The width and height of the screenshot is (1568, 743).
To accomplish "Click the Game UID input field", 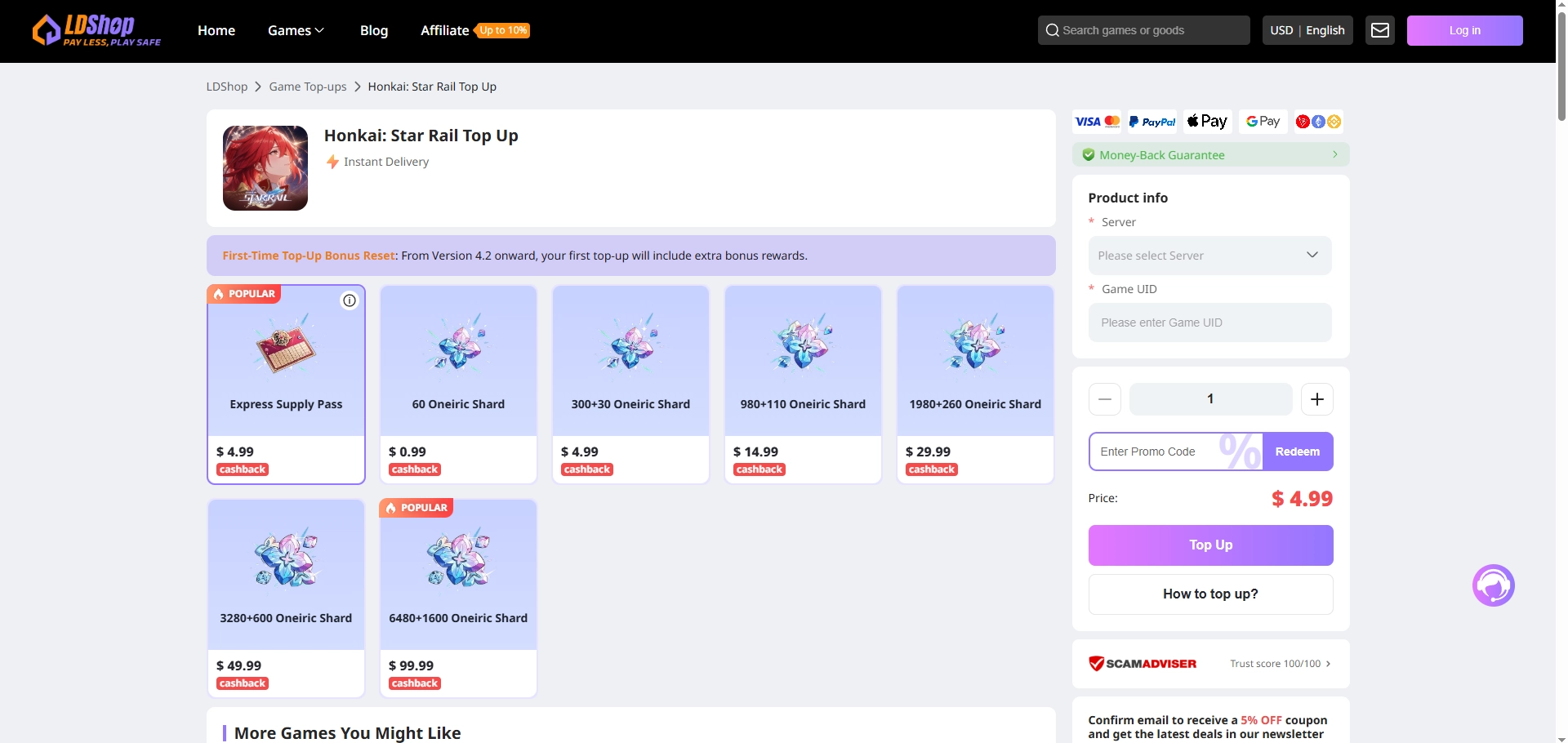I will tap(1210, 323).
